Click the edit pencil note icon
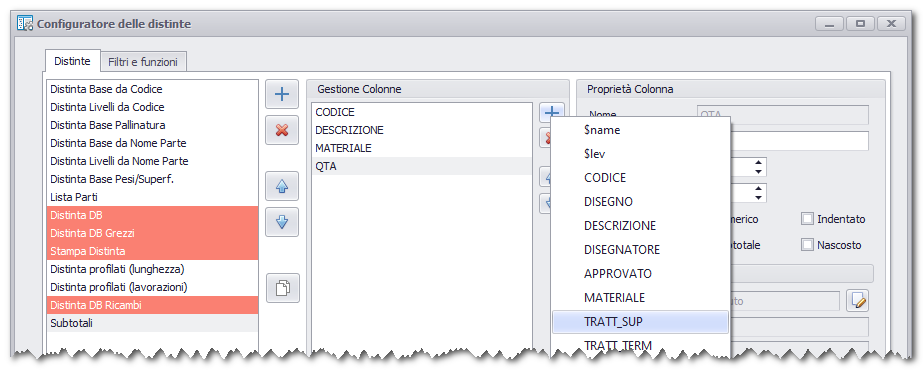This screenshot has height=376, width=923. pos(858,301)
